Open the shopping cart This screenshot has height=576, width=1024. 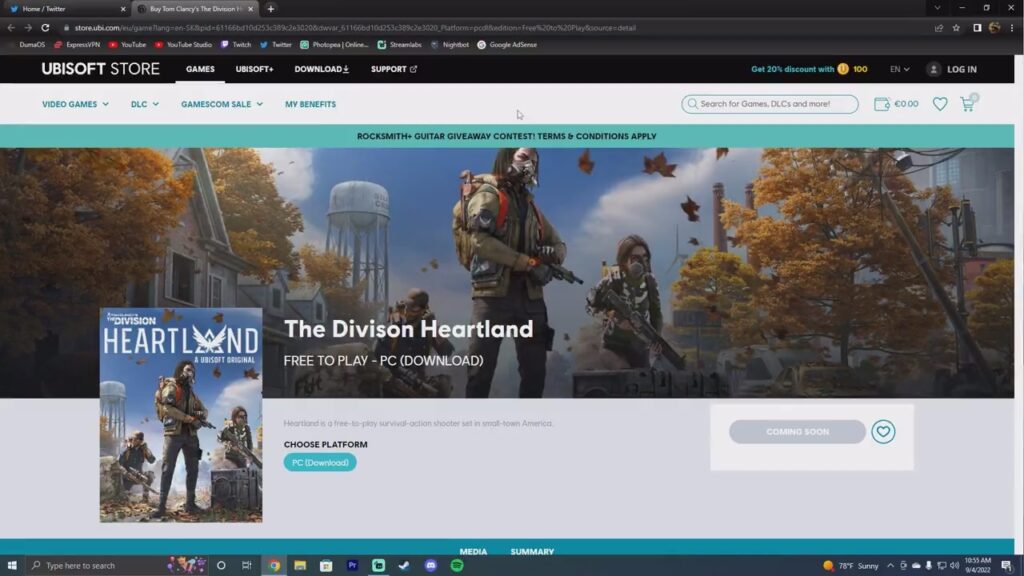tap(966, 103)
